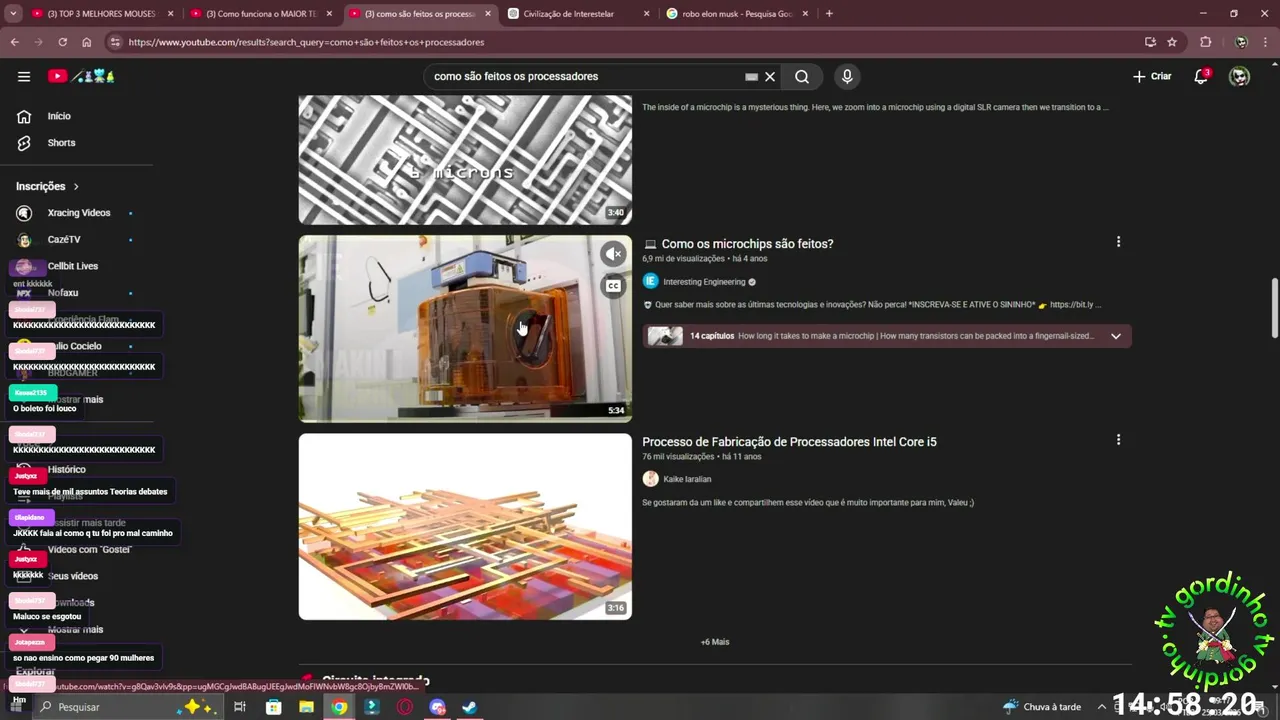Open Opera browser from the taskbar

coord(405,707)
